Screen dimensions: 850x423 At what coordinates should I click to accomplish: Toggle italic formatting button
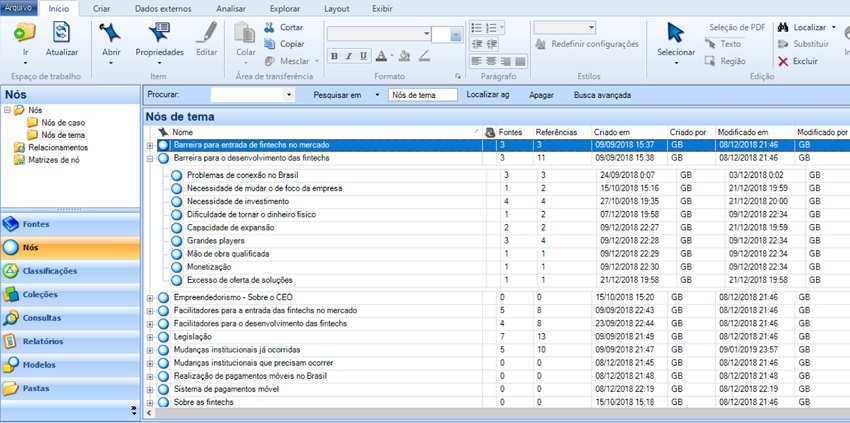pyautogui.click(x=349, y=56)
